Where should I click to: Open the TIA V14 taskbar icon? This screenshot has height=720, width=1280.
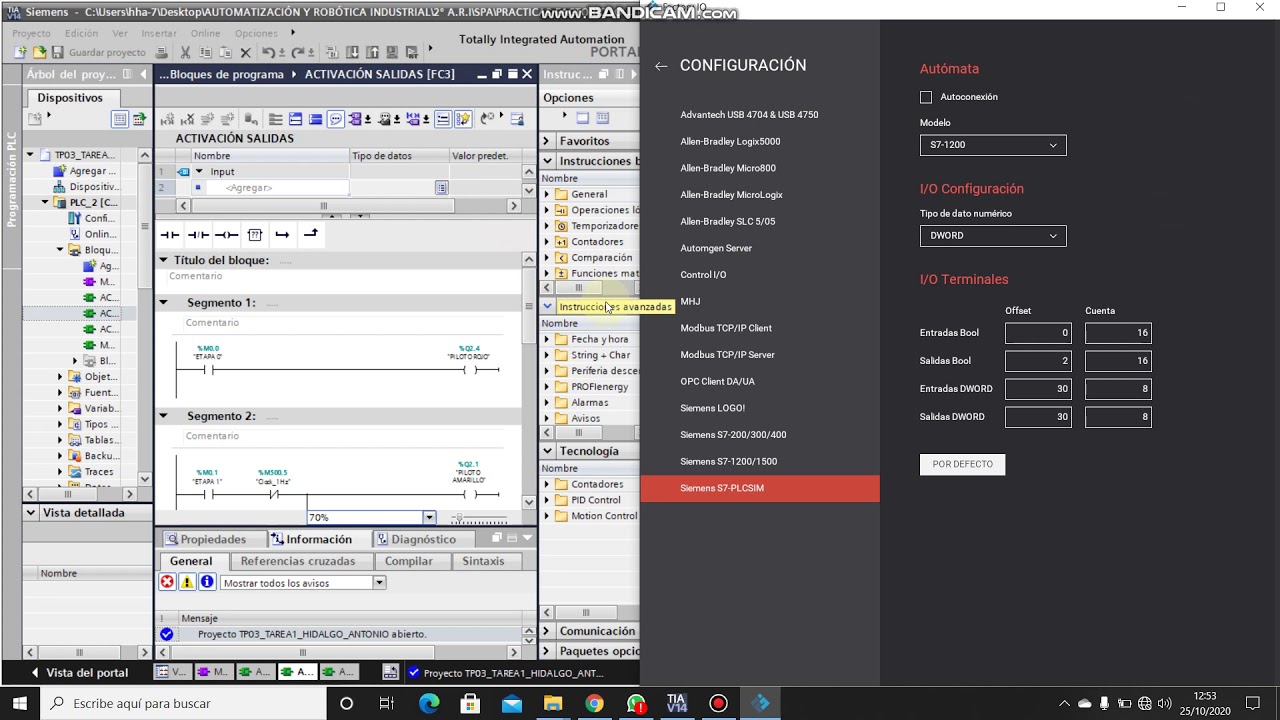676,703
